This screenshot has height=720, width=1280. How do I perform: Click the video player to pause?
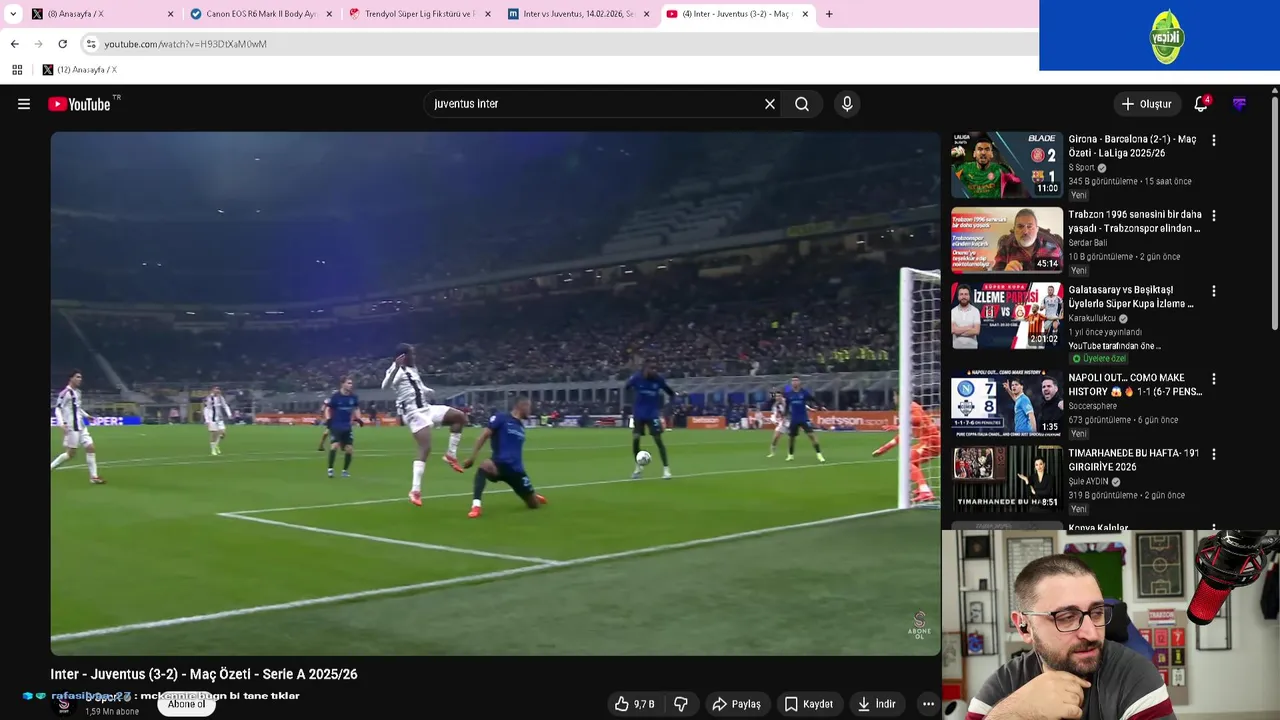coord(495,393)
